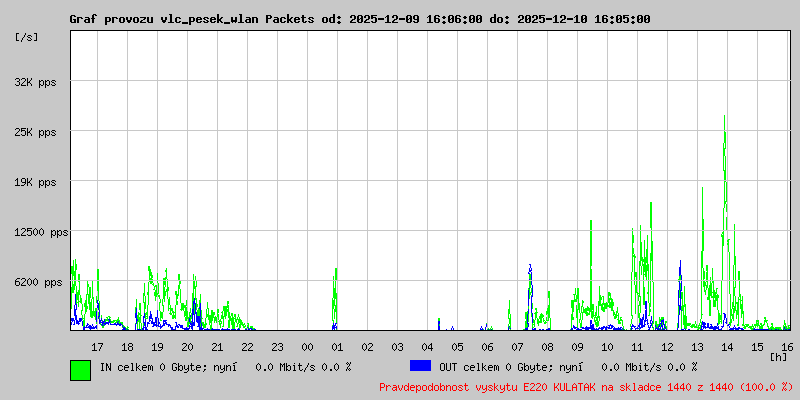Click the hour 11 marker on time axis
This screenshot has width=800, height=400.
[x=637, y=347]
